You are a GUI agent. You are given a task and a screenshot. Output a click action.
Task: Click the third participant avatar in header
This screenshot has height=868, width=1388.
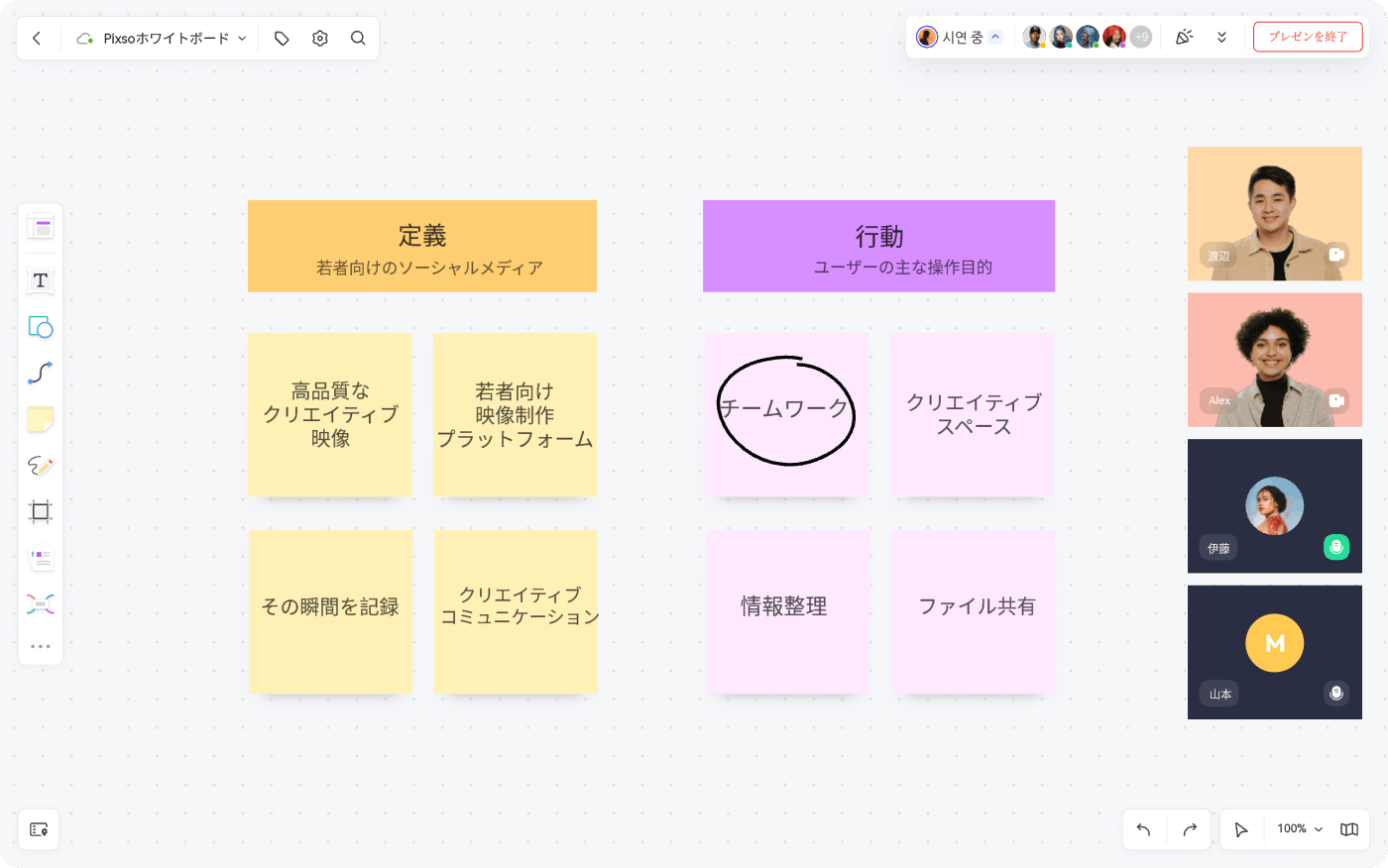coord(1088,37)
